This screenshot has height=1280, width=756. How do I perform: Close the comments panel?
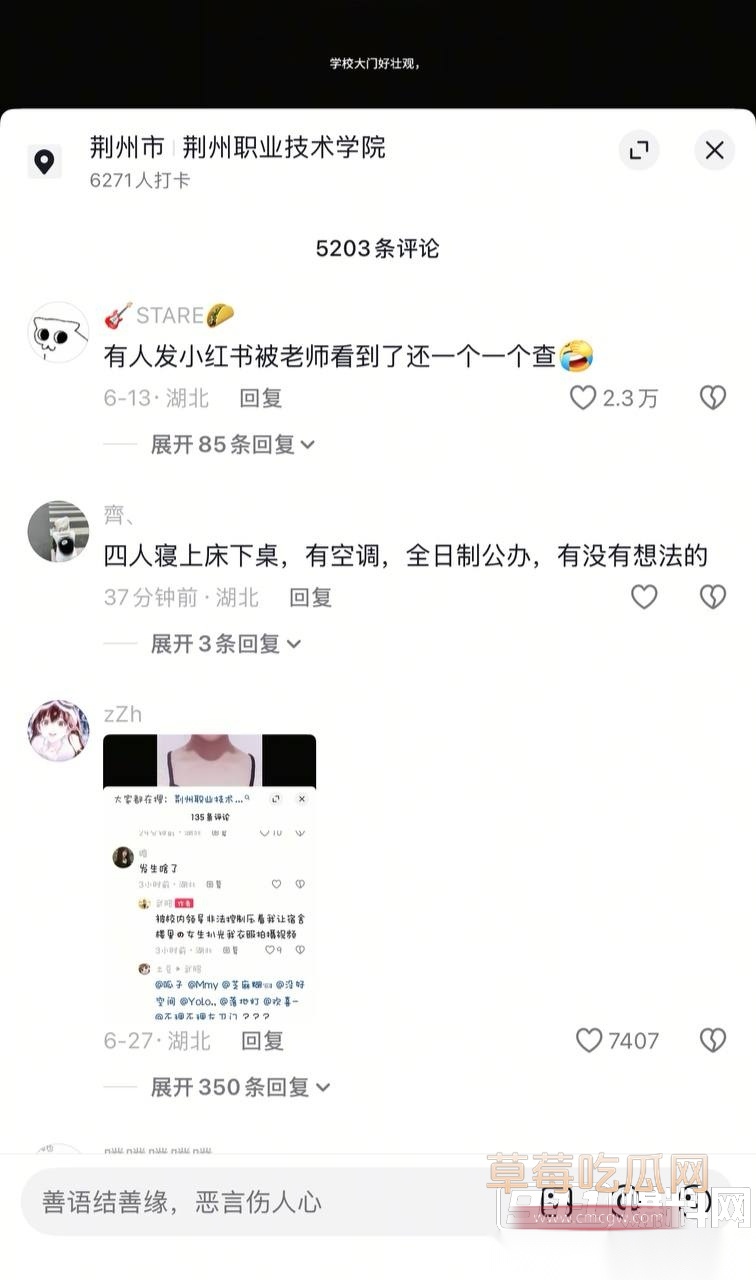point(714,151)
